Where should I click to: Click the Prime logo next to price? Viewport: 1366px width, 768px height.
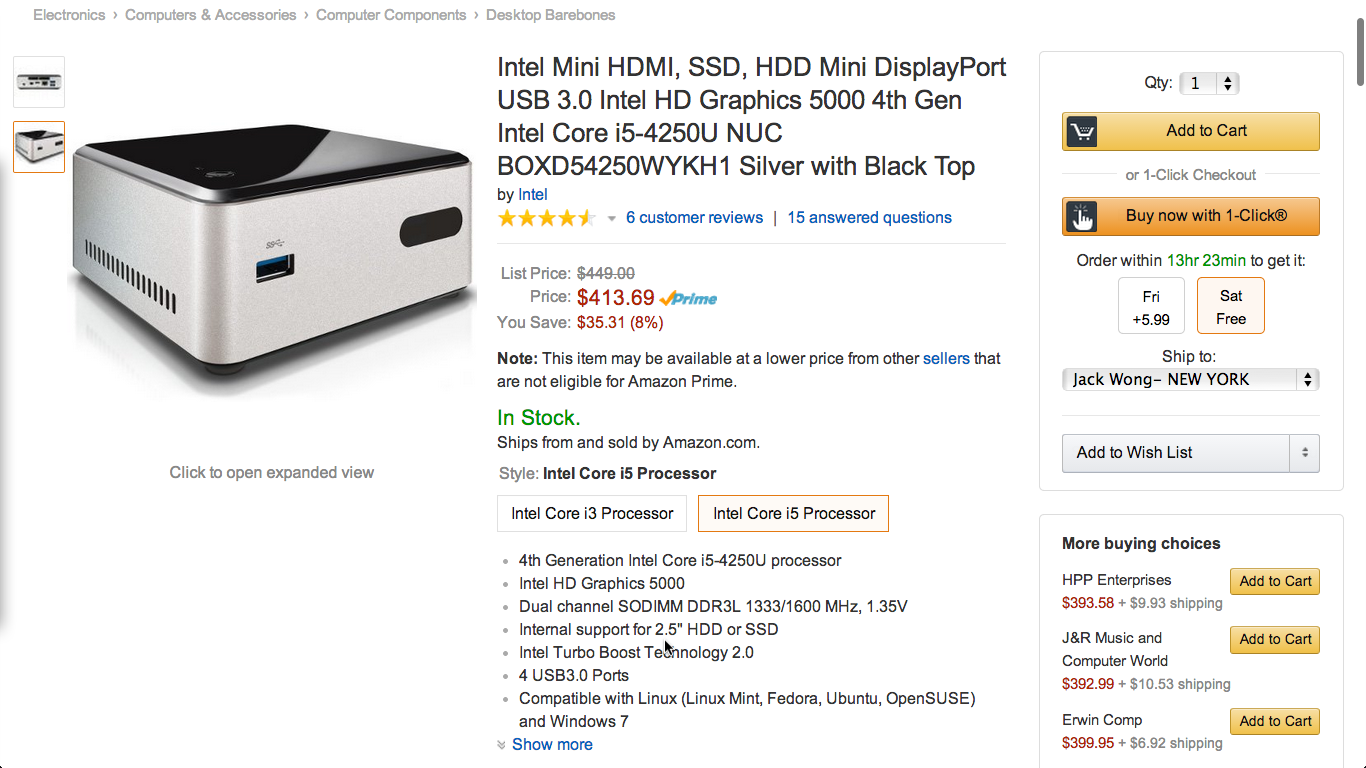point(689,298)
